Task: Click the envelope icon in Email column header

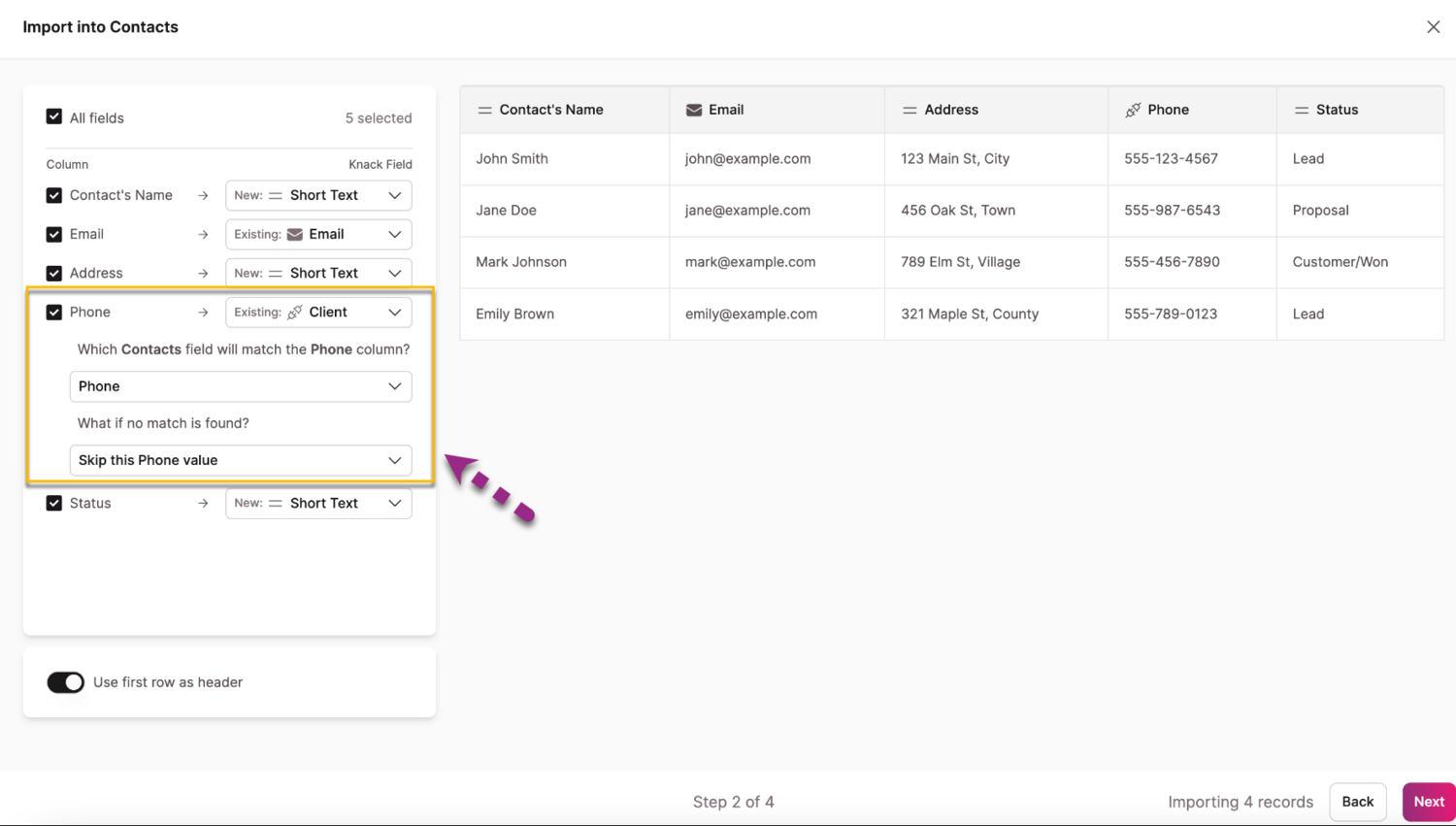Action: click(x=693, y=110)
